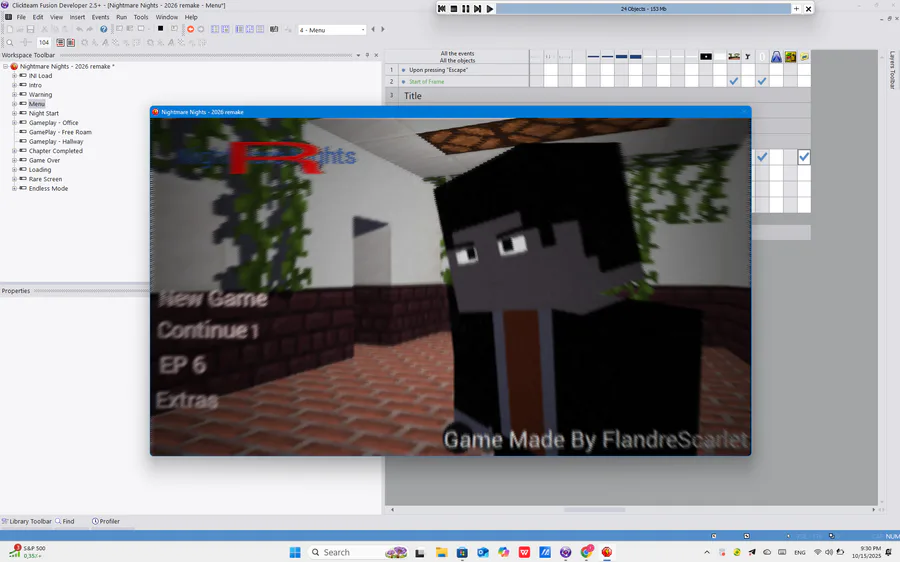The image size is (900, 562).
Task: Expand the INI Load frame node
Action: [x=14, y=76]
